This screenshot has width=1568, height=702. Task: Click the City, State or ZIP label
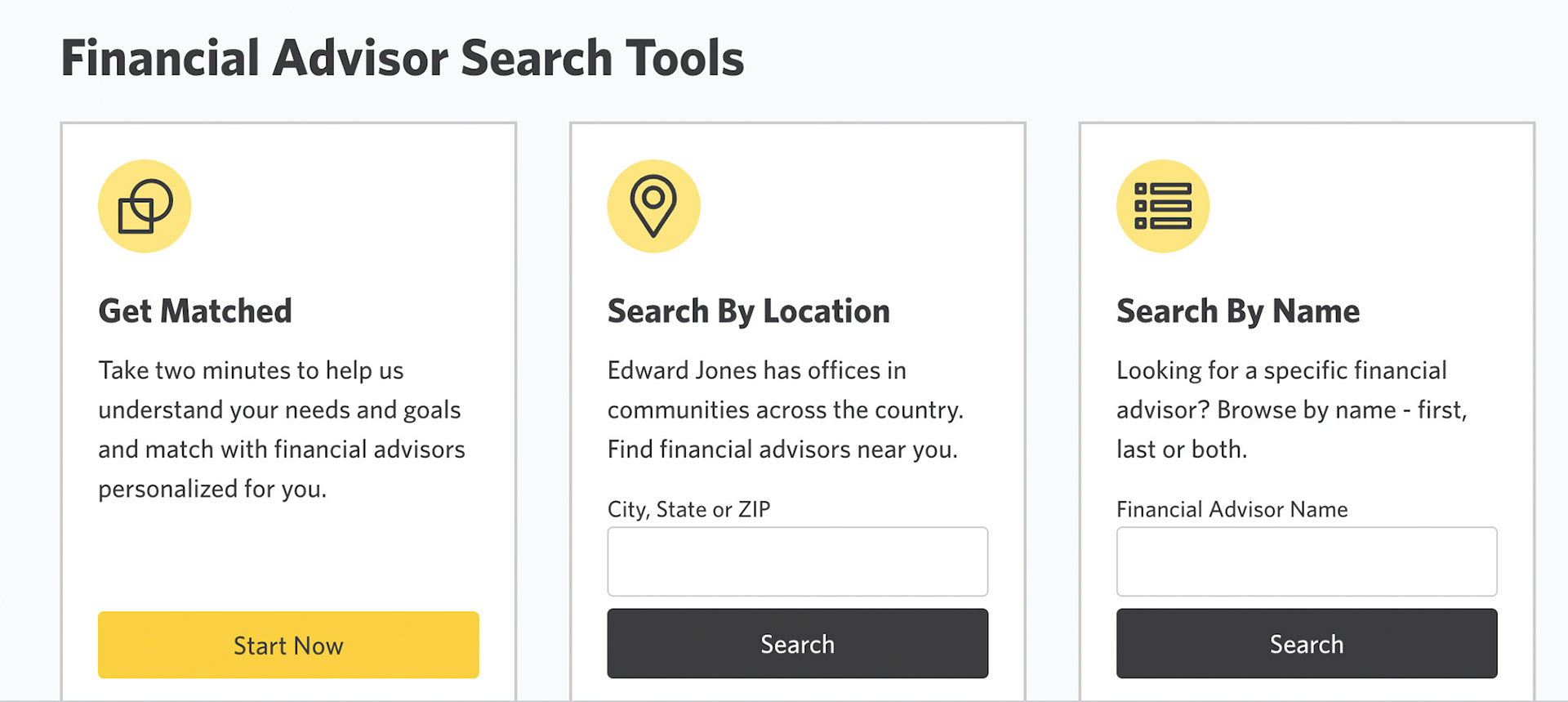[688, 509]
